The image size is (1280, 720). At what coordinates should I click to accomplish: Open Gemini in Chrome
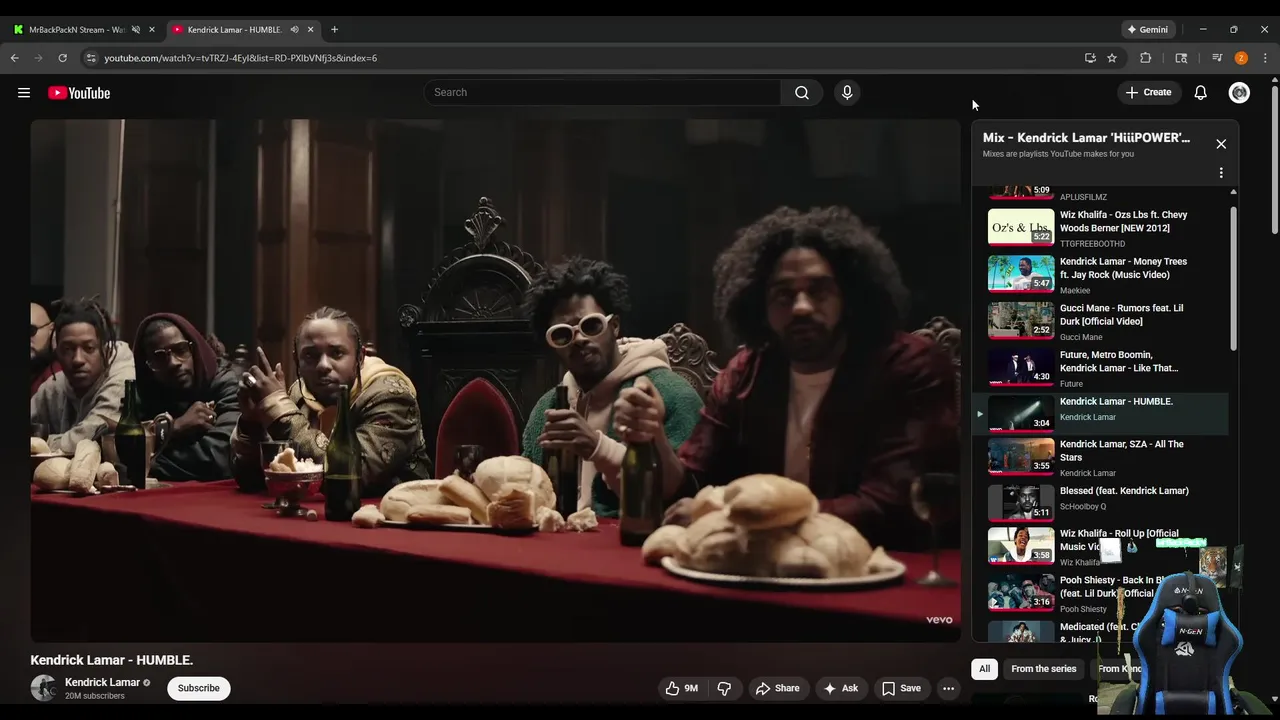[x=1148, y=29]
